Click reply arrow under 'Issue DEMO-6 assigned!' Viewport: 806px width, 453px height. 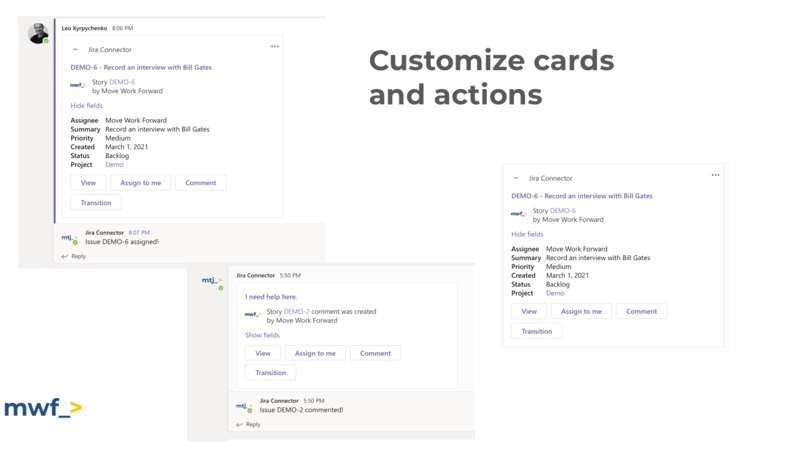click(x=65, y=256)
